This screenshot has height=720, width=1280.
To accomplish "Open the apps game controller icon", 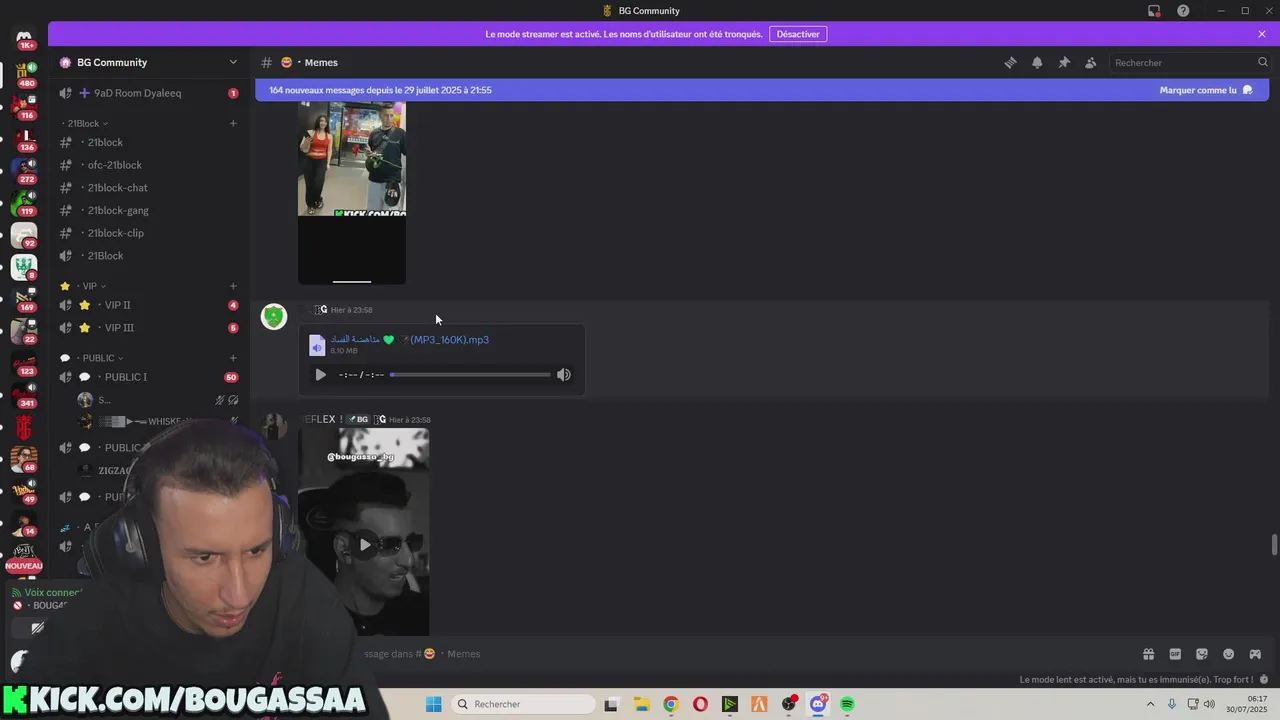I will click(x=1255, y=654).
